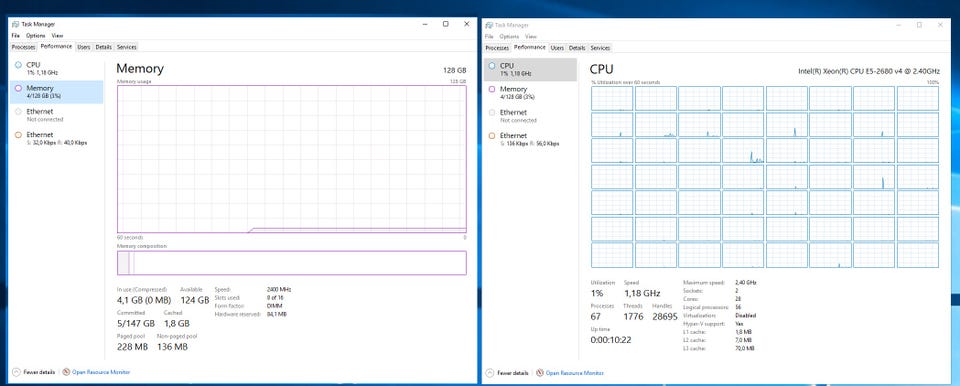Click the Hardware reserved value 84,1 MB
960x386 pixels.
pyautogui.click(x=277, y=314)
